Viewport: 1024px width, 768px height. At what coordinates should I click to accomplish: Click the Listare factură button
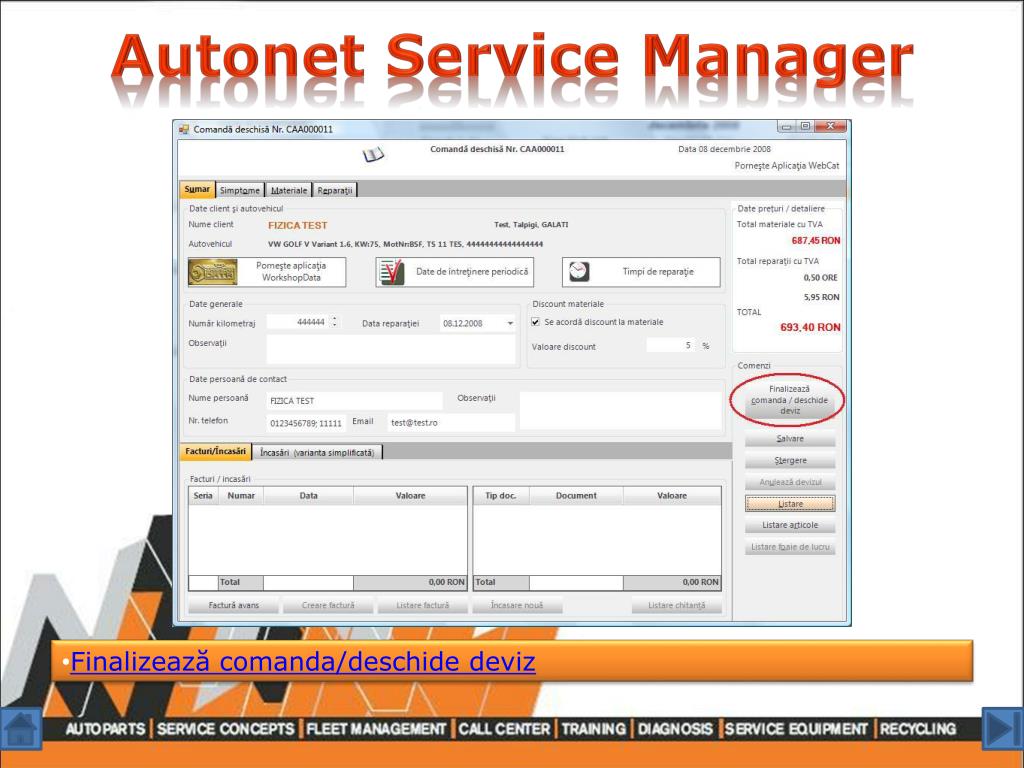(x=423, y=605)
